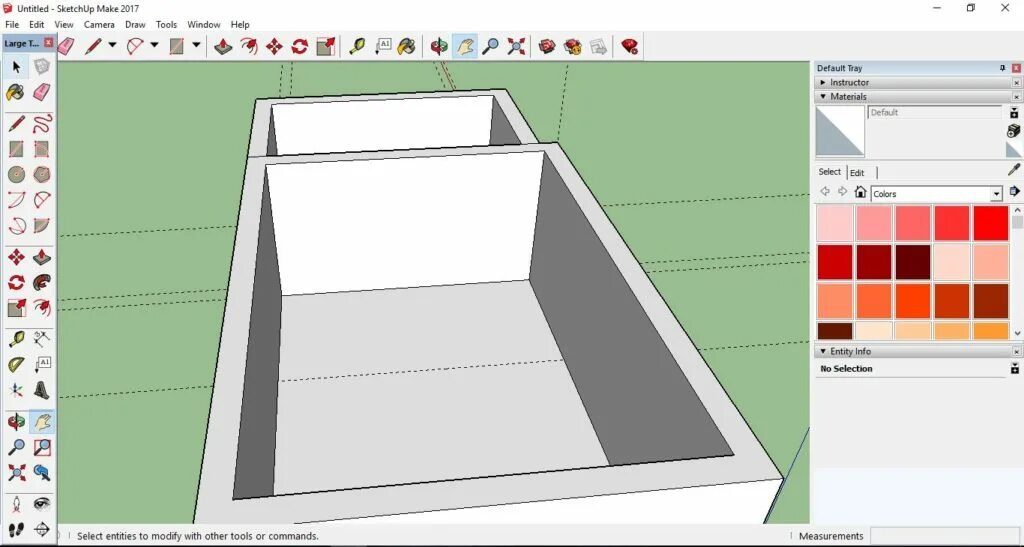The width and height of the screenshot is (1024, 547).
Task: Open the Line tool dropdown arrow
Action: (112, 45)
